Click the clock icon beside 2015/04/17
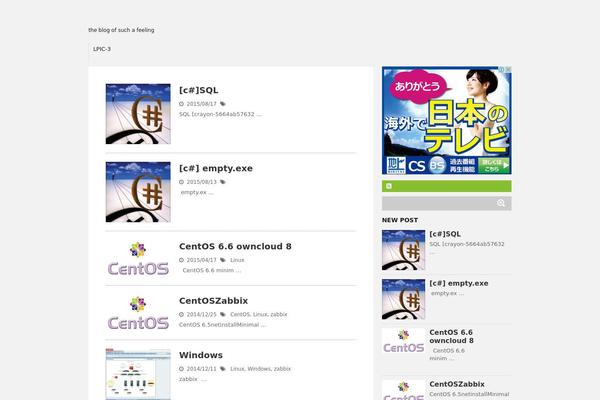Screen dimensions: 600x400 click(x=181, y=260)
